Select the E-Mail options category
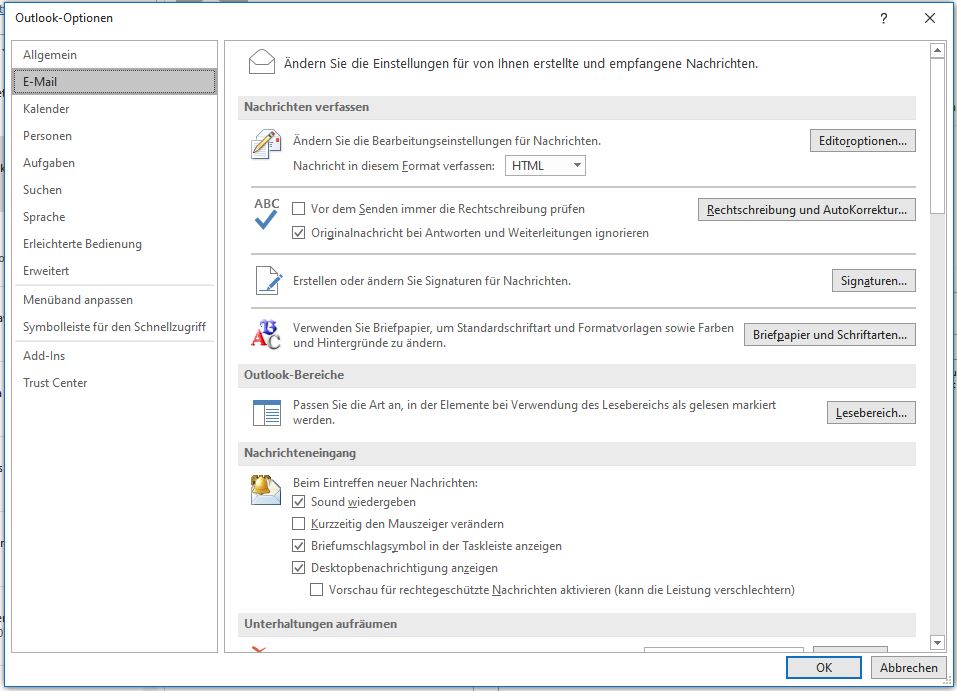 (x=115, y=82)
